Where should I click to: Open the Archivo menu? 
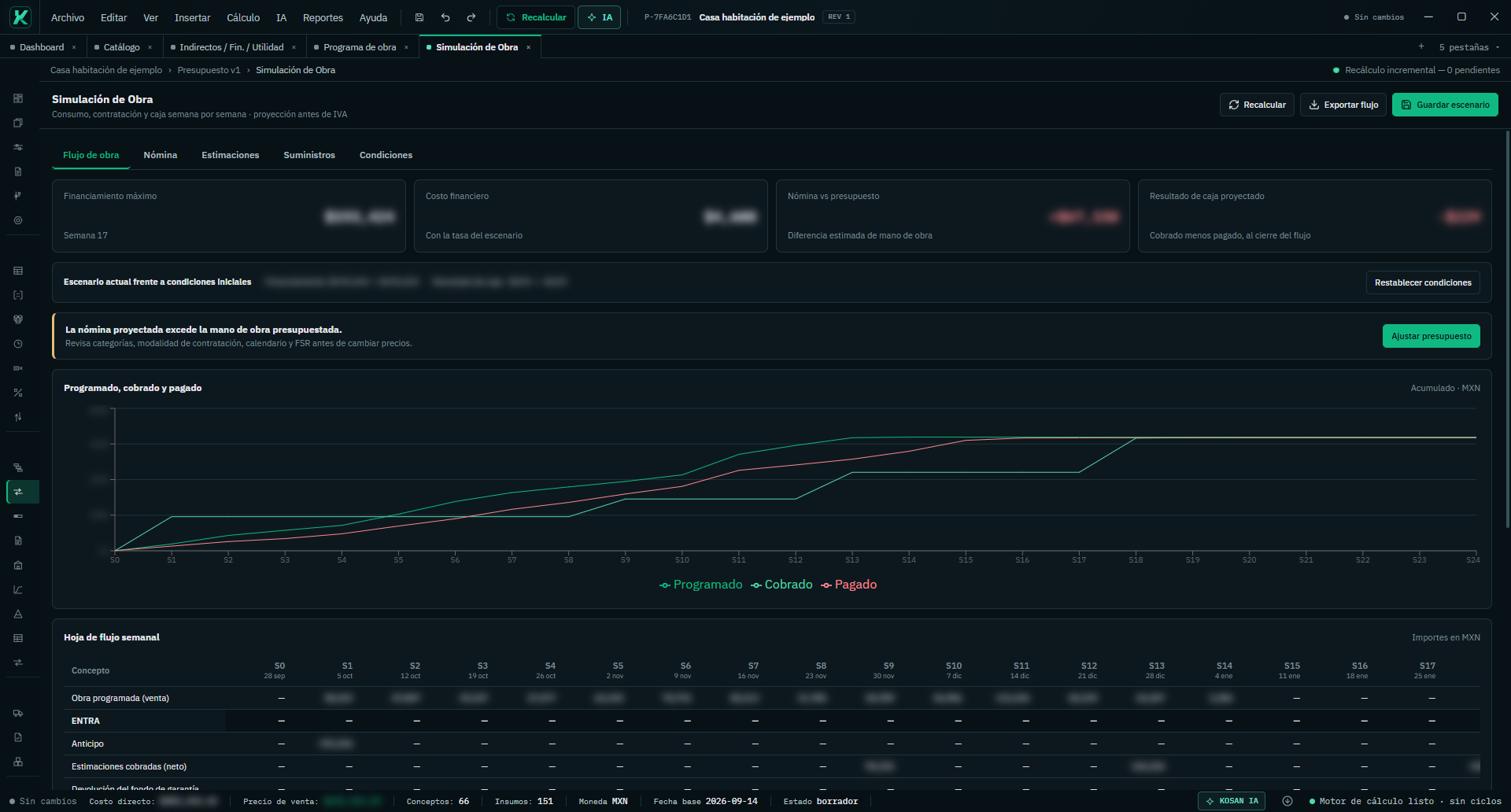pos(68,17)
